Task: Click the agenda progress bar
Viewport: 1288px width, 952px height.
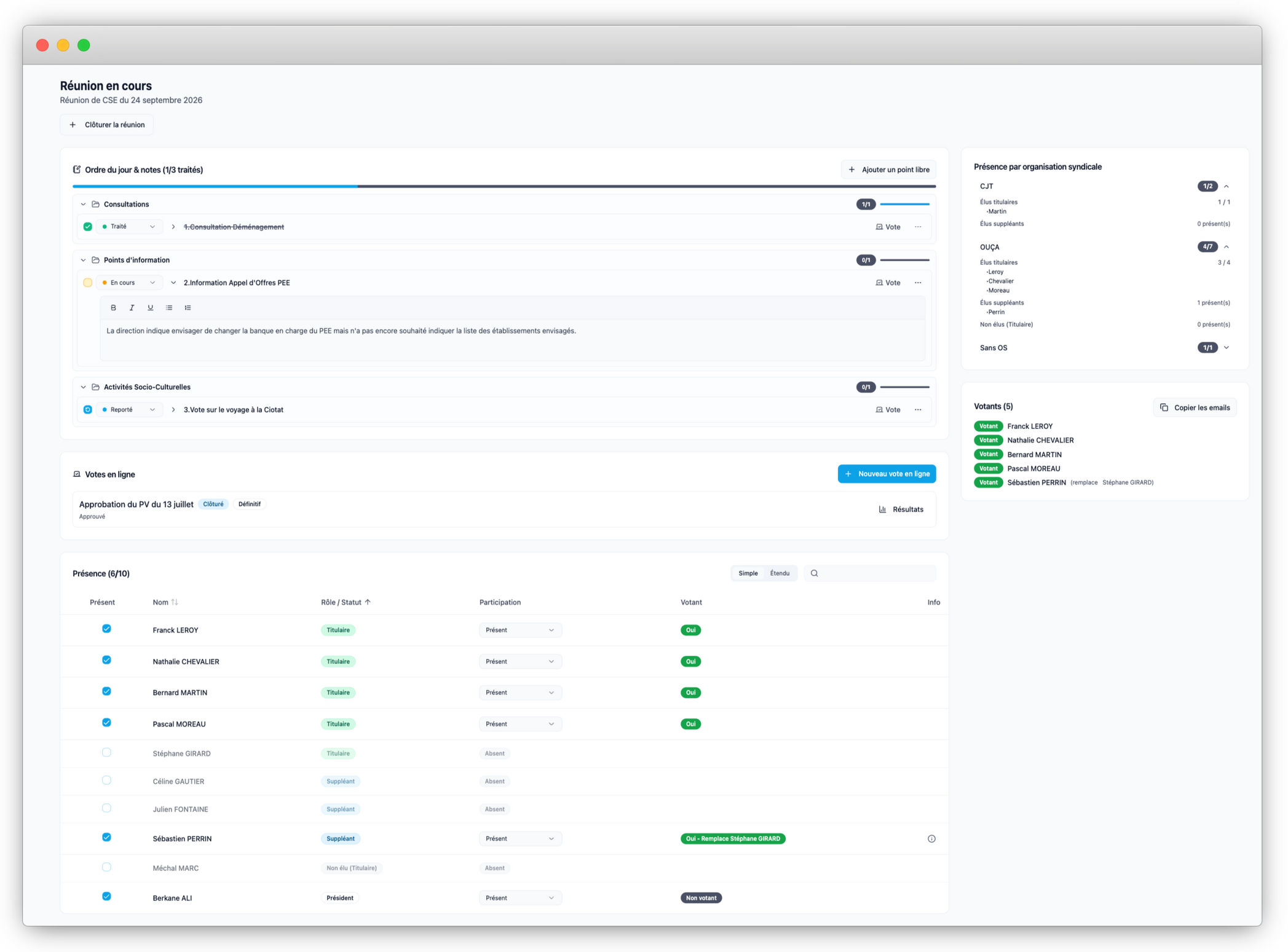Action: tap(504, 186)
